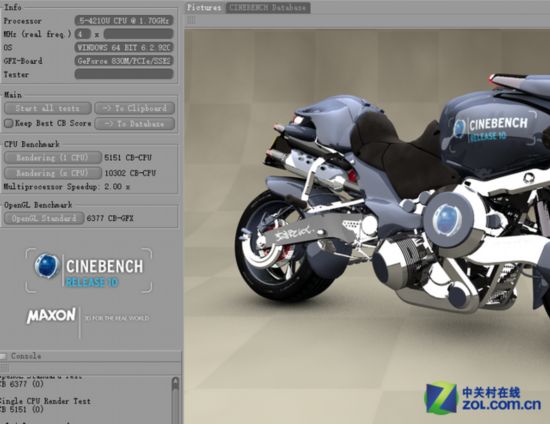Run the Rendering (x CPU) test

pyautogui.click(x=52, y=173)
